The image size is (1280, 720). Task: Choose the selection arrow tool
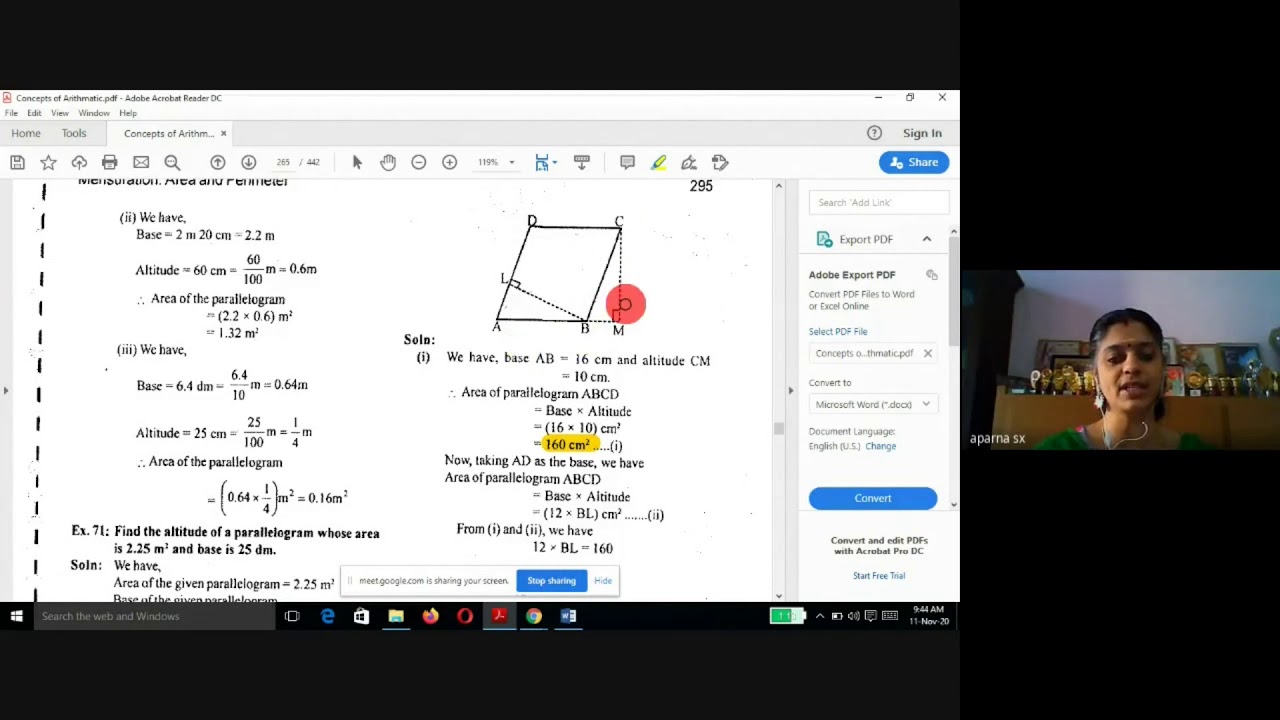coord(357,162)
